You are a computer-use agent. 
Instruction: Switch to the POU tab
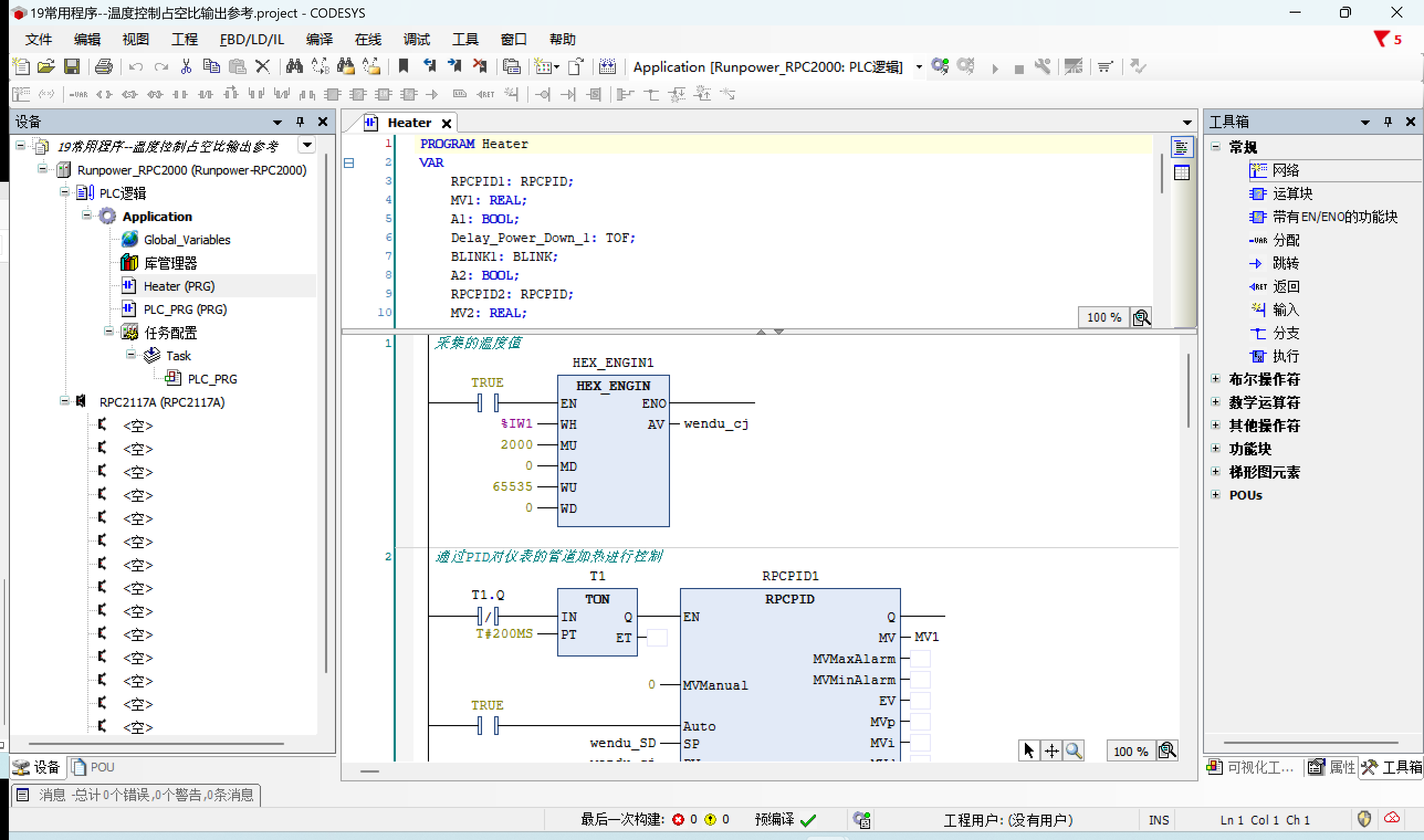pos(93,767)
